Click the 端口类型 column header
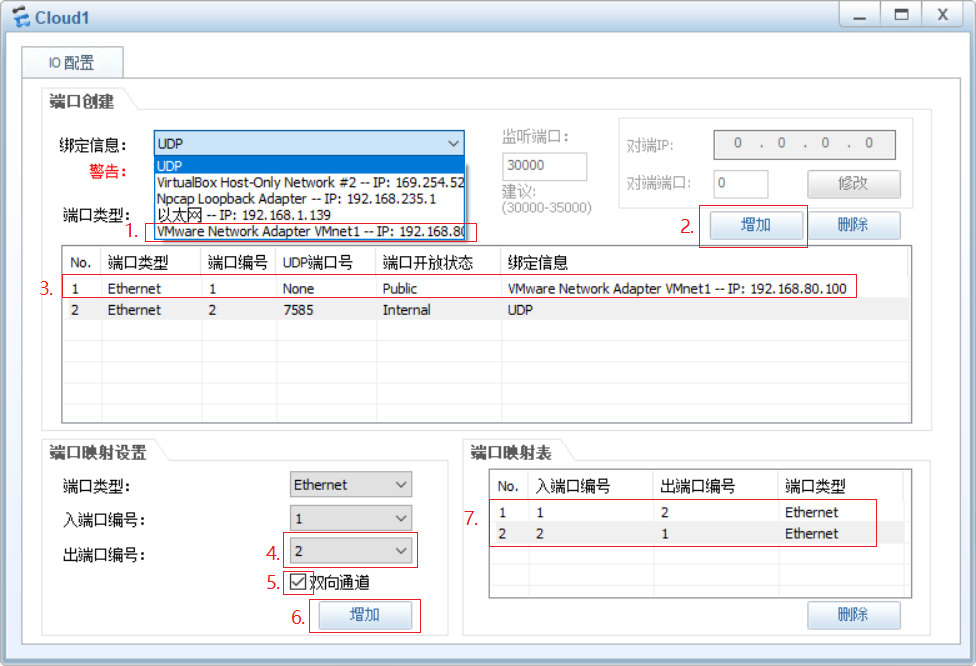Viewport: 976px width, 666px height. pyautogui.click(x=151, y=263)
